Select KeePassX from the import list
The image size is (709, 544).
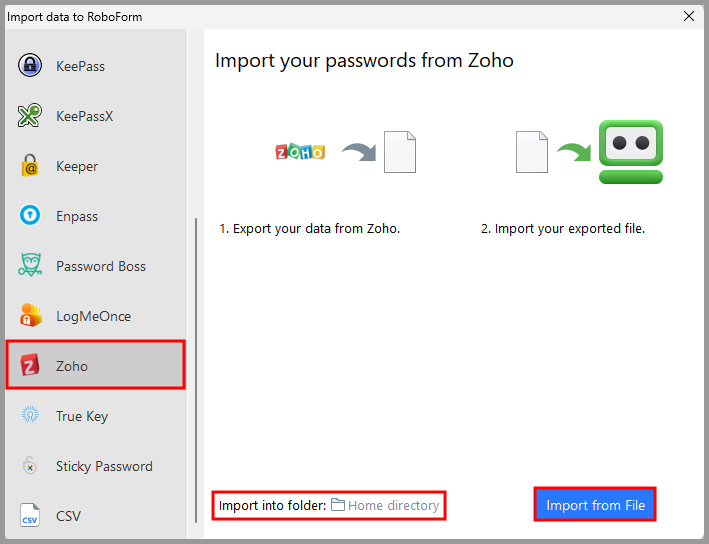pos(85,116)
